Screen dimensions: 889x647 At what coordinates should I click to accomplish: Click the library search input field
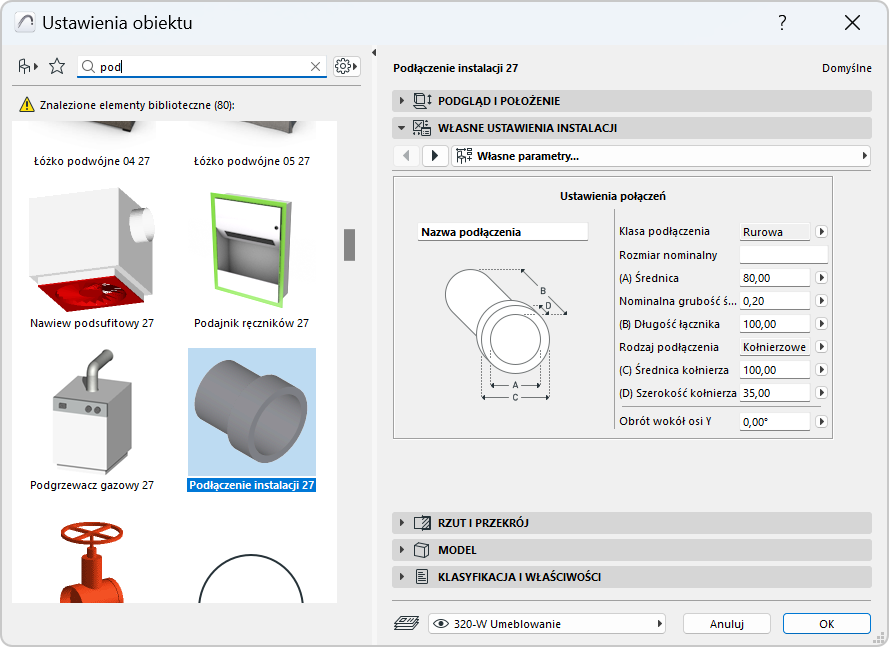pos(204,67)
